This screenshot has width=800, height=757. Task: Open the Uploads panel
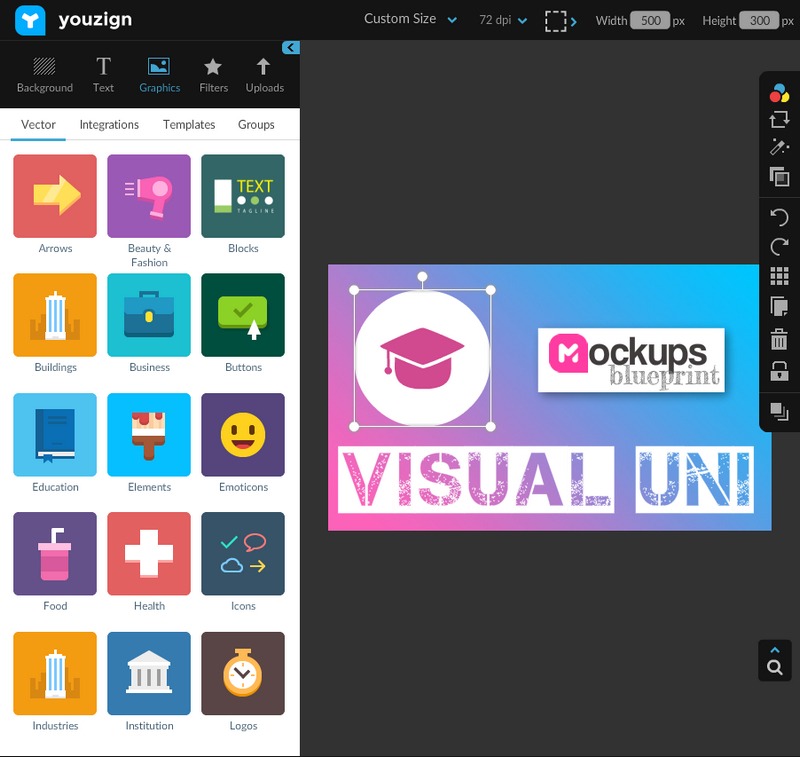[264, 75]
